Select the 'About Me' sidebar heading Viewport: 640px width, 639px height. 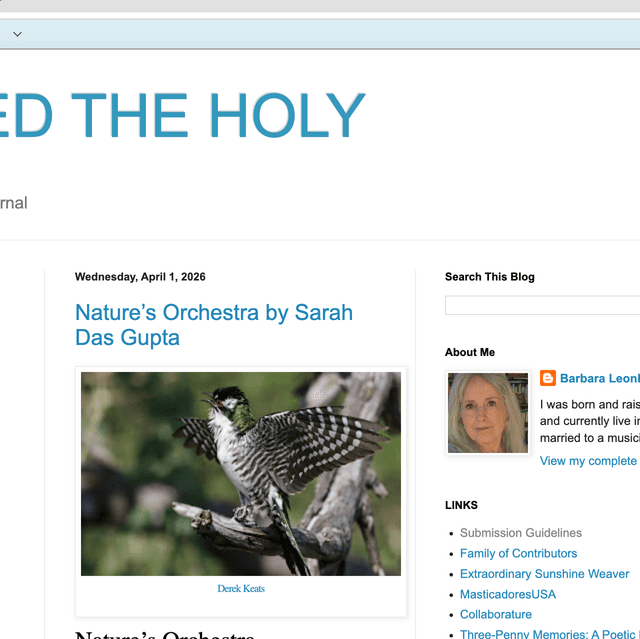click(x=470, y=352)
